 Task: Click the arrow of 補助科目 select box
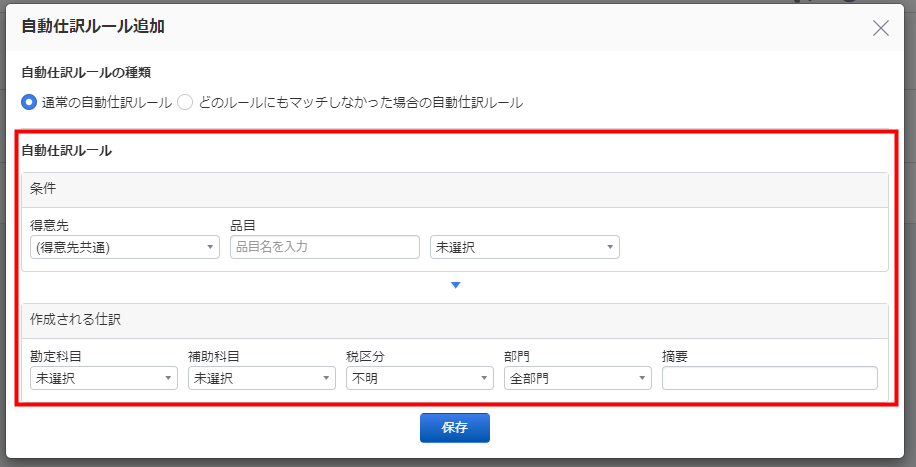click(x=326, y=378)
